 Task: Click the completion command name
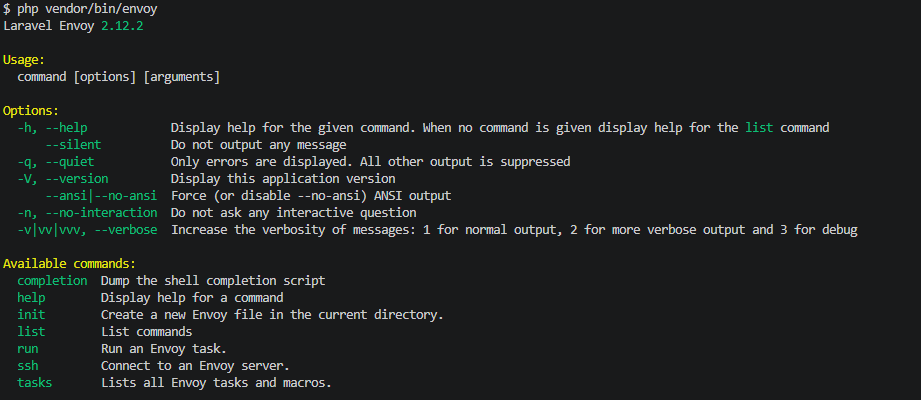click(x=52, y=281)
